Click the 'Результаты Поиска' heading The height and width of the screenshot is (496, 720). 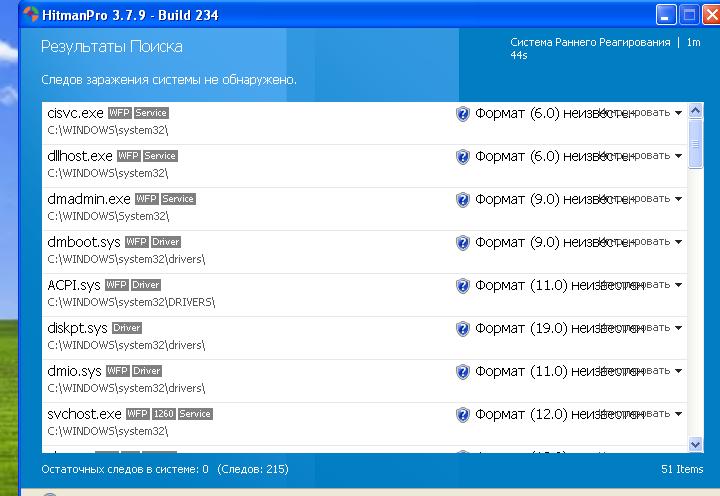pyautogui.click(x=112, y=46)
